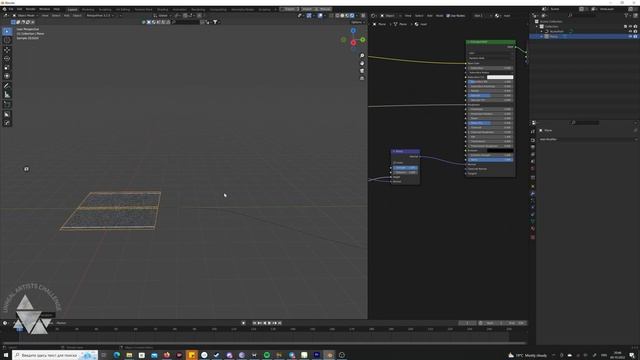Viewport: 640px width, 360px height.
Task: Click the Strength slider on the Bump node
Action: click(x=405, y=167)
